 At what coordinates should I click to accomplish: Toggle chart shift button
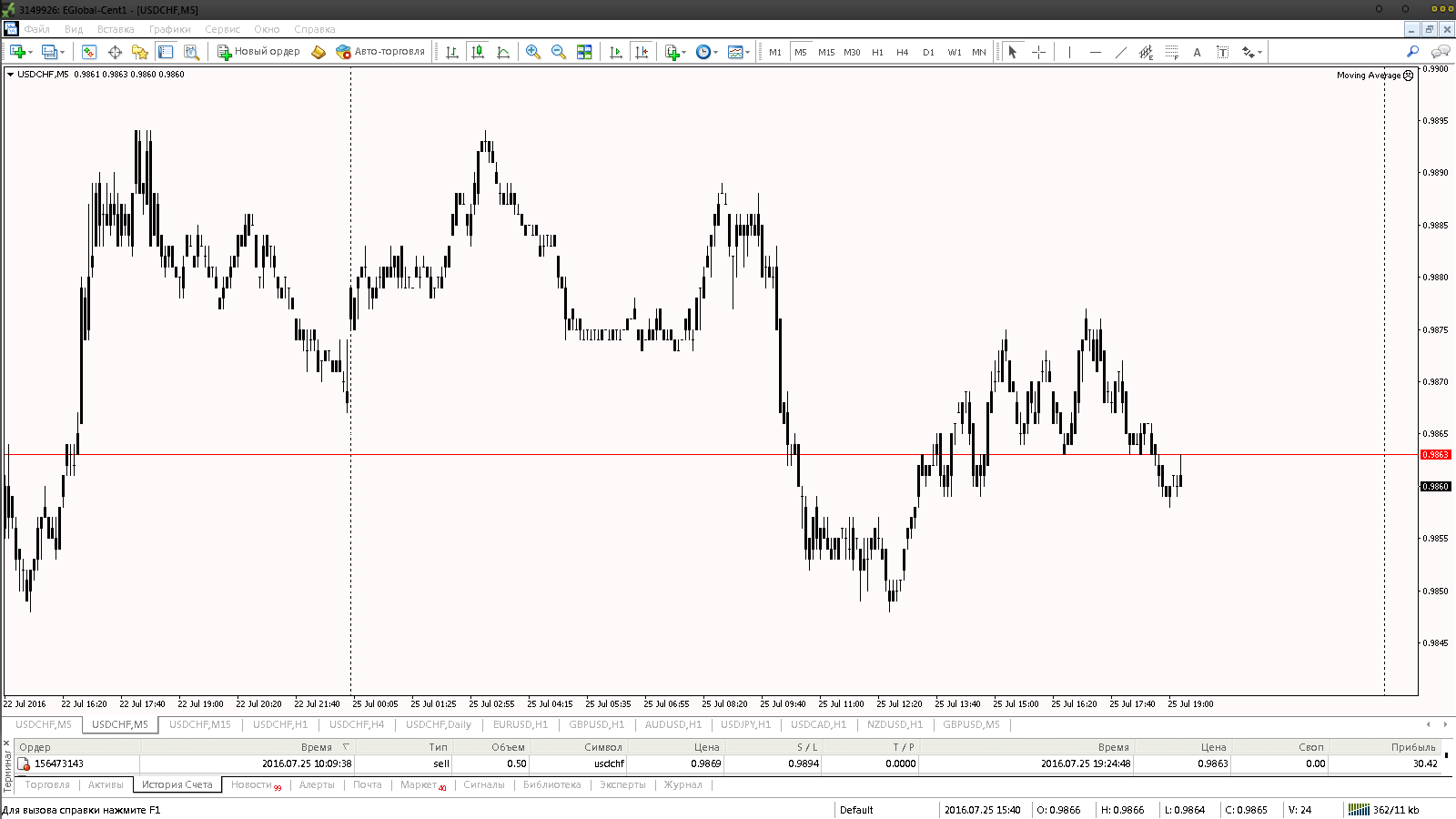tap(642, 52)
